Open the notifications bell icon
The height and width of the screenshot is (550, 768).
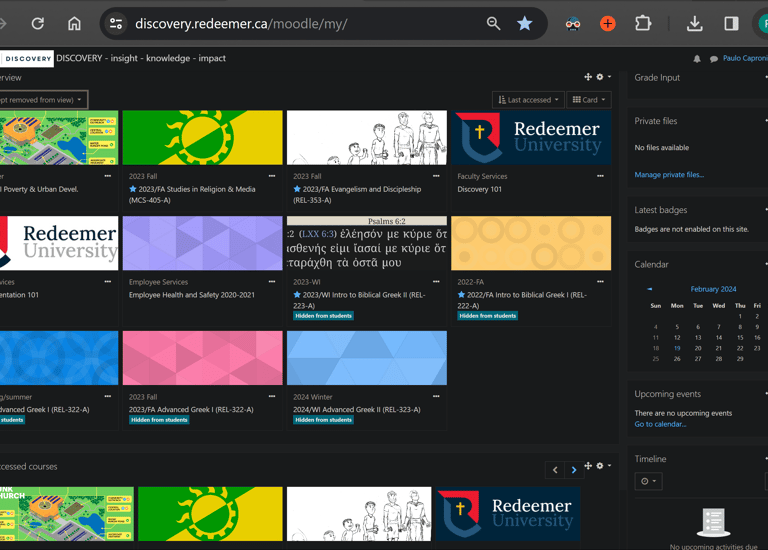coord(697,59)
